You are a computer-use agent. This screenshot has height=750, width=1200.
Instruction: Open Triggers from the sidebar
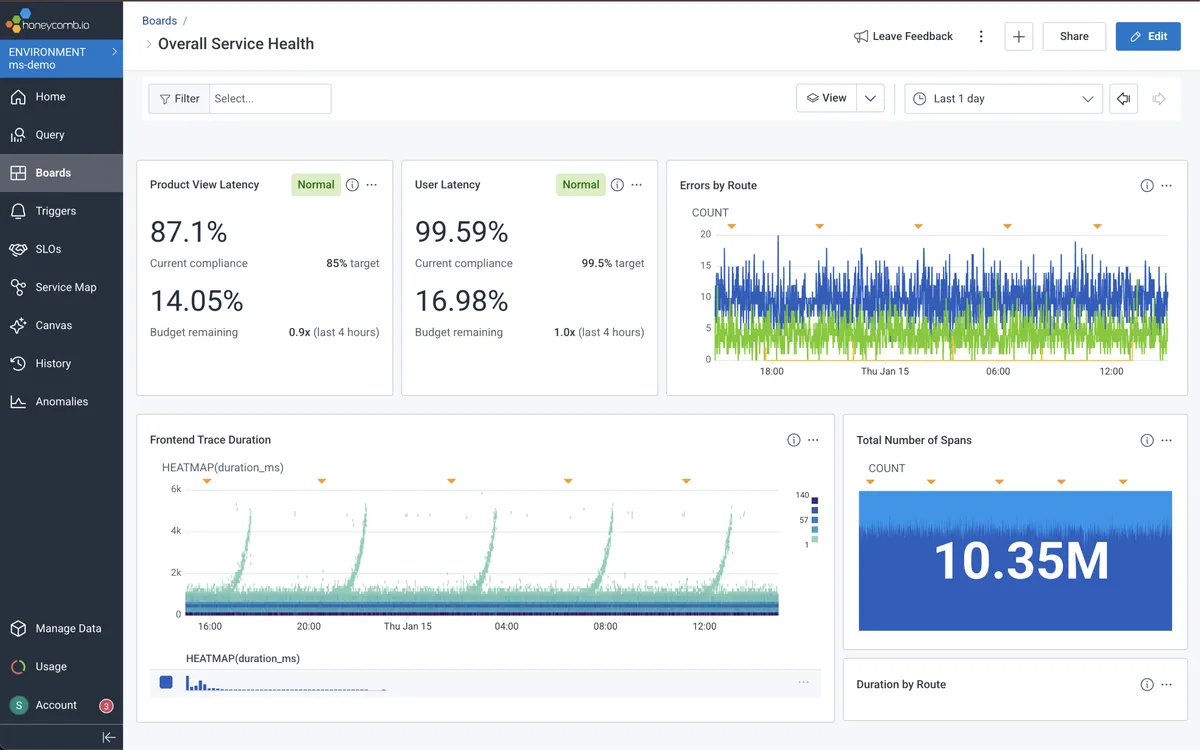61,211
